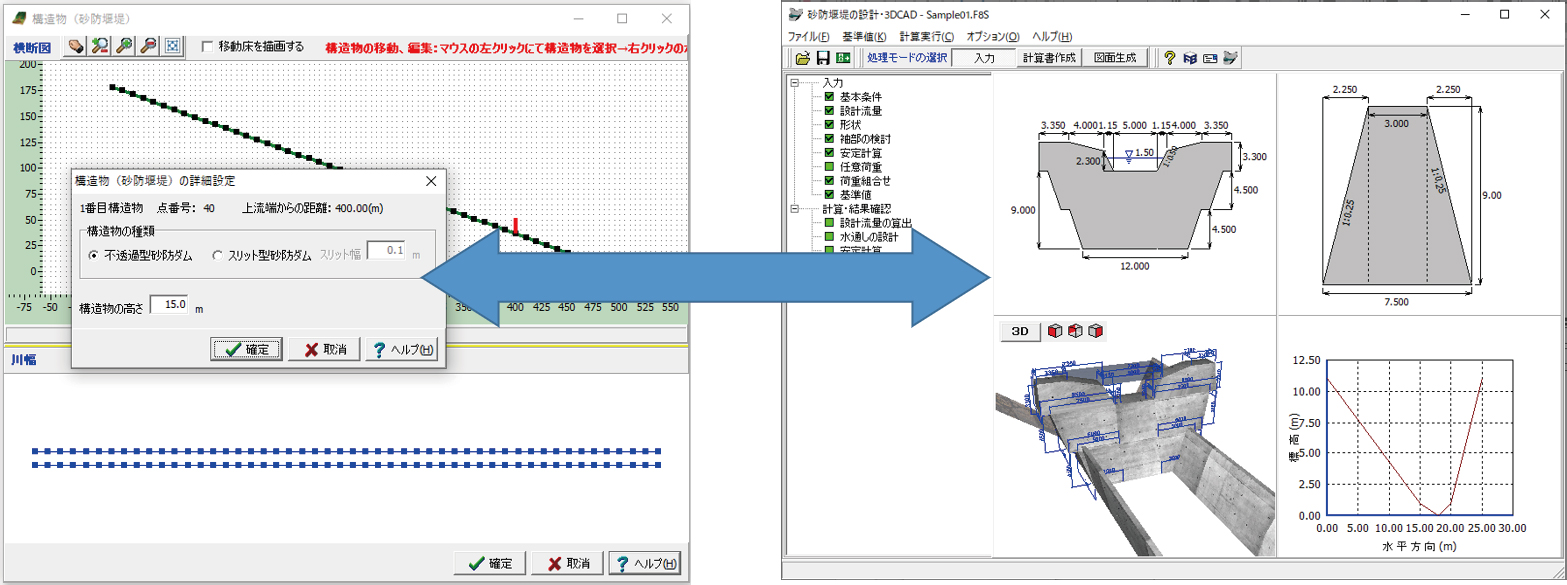This screenshot has height=585, width=1567.
Task: Open the ヘルプ(H) menu in 3DCAD window
Action: point(1052,36)
